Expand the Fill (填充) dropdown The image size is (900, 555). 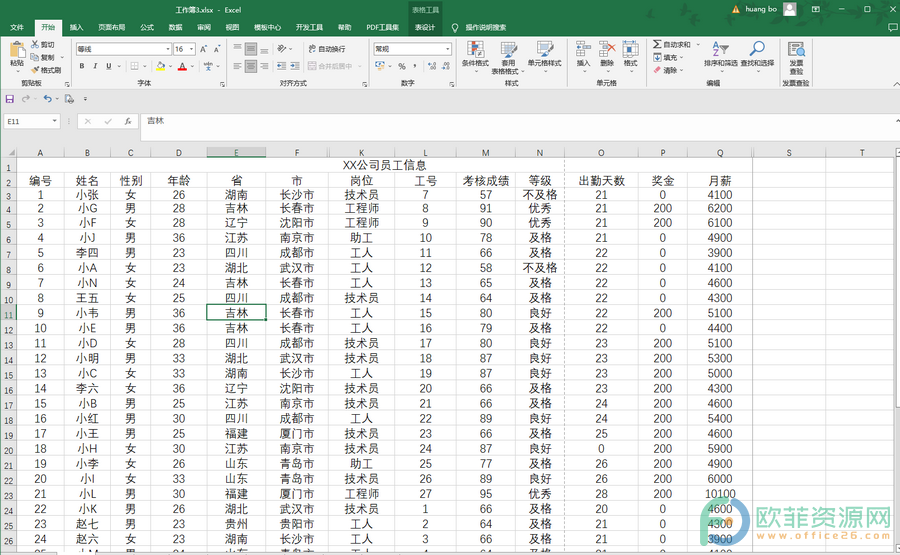[682, 57]
